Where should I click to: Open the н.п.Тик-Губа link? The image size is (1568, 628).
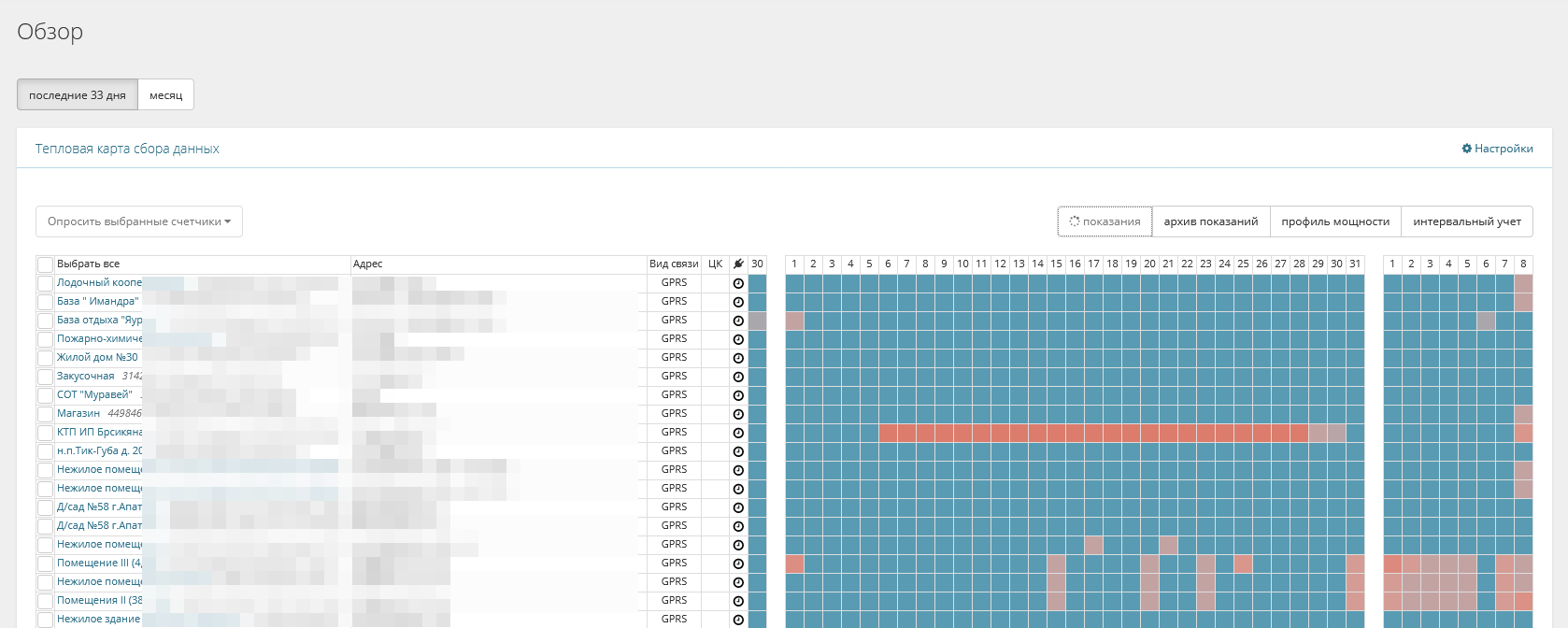click(99, 450)
